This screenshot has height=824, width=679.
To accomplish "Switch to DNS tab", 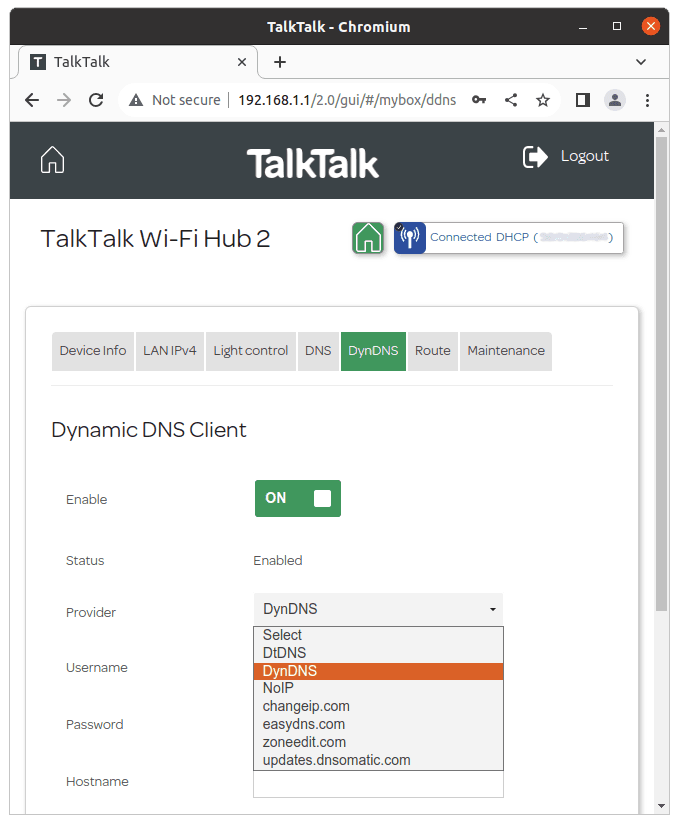I will pos(318,351).
